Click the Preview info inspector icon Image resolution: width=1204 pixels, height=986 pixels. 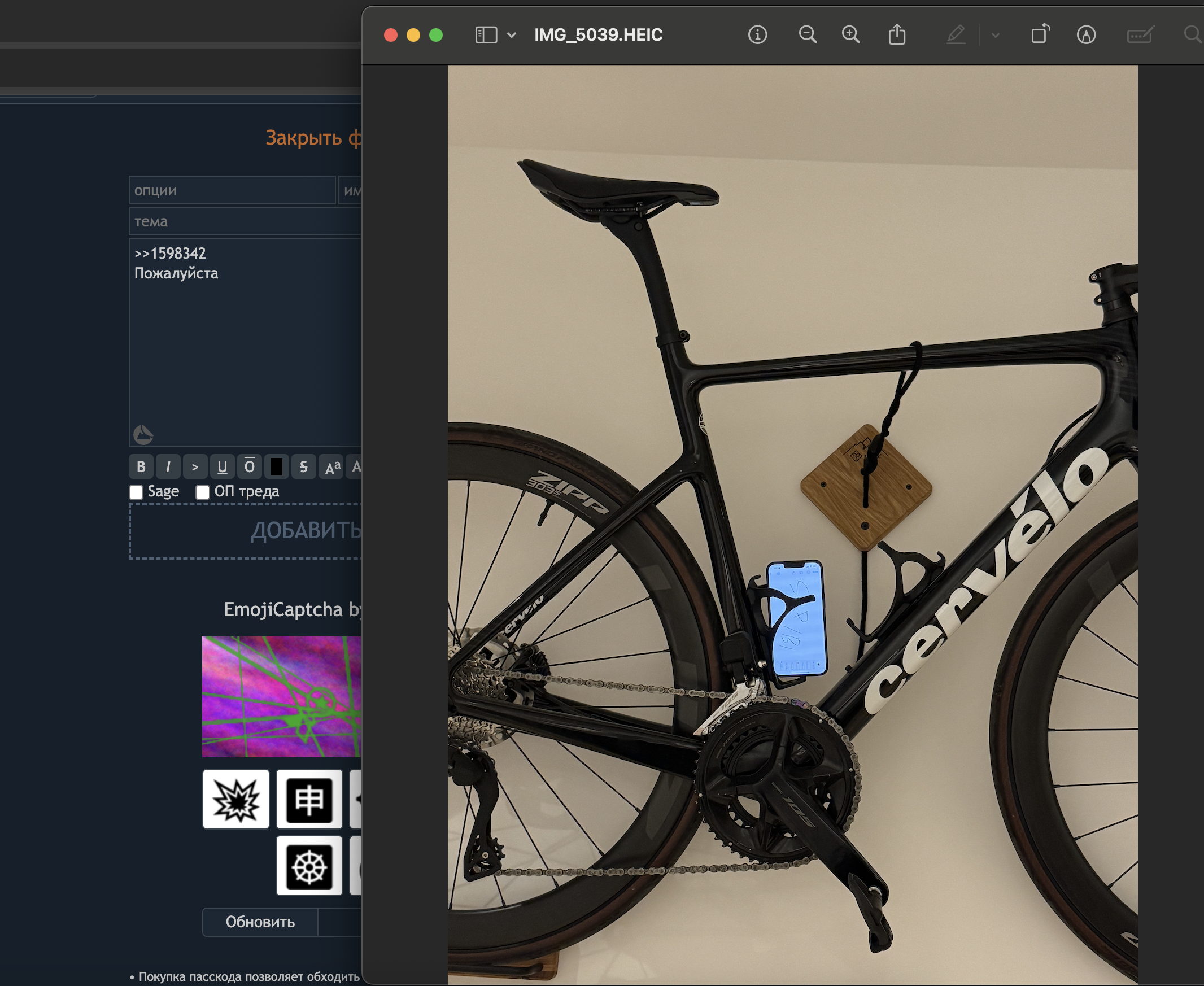coord(757,35)
